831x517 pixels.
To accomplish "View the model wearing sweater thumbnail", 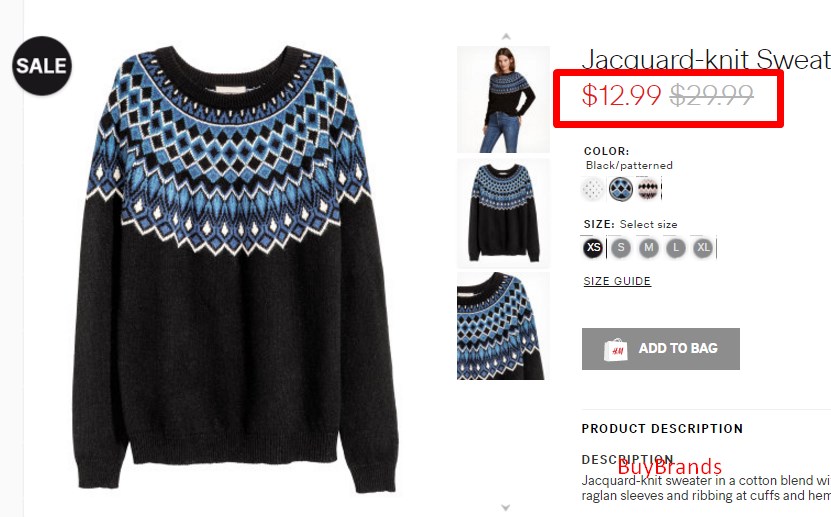I will pyautogui.click(x=503, y=100).
